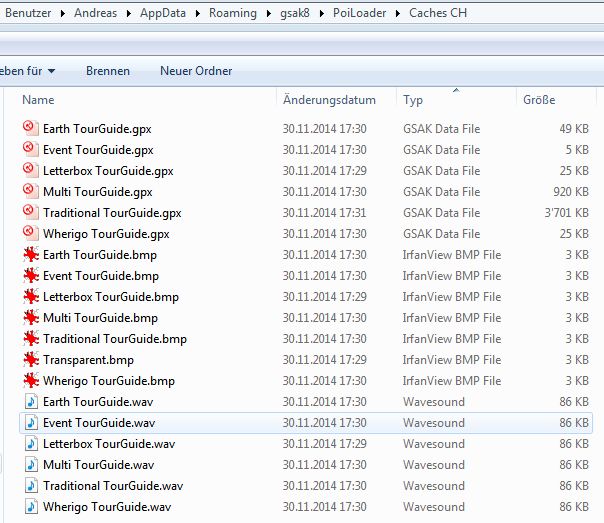The width and height of the screenshot is (604, 523).
Task: Go to the Roaming folder in the breadcrumb
Action: pyautogui.click(x=233, y=13)
